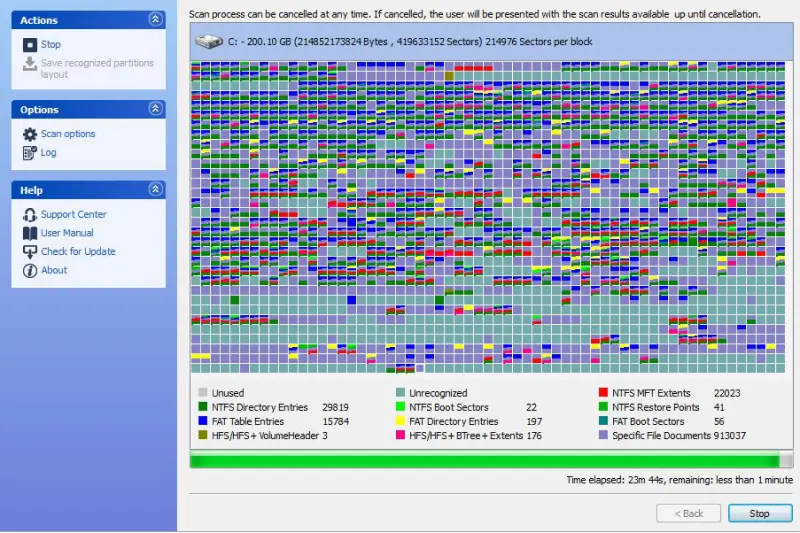This screenshot has width=800, height=533.
Task: Click the Unused legend gray swatch
Action: 203,392
